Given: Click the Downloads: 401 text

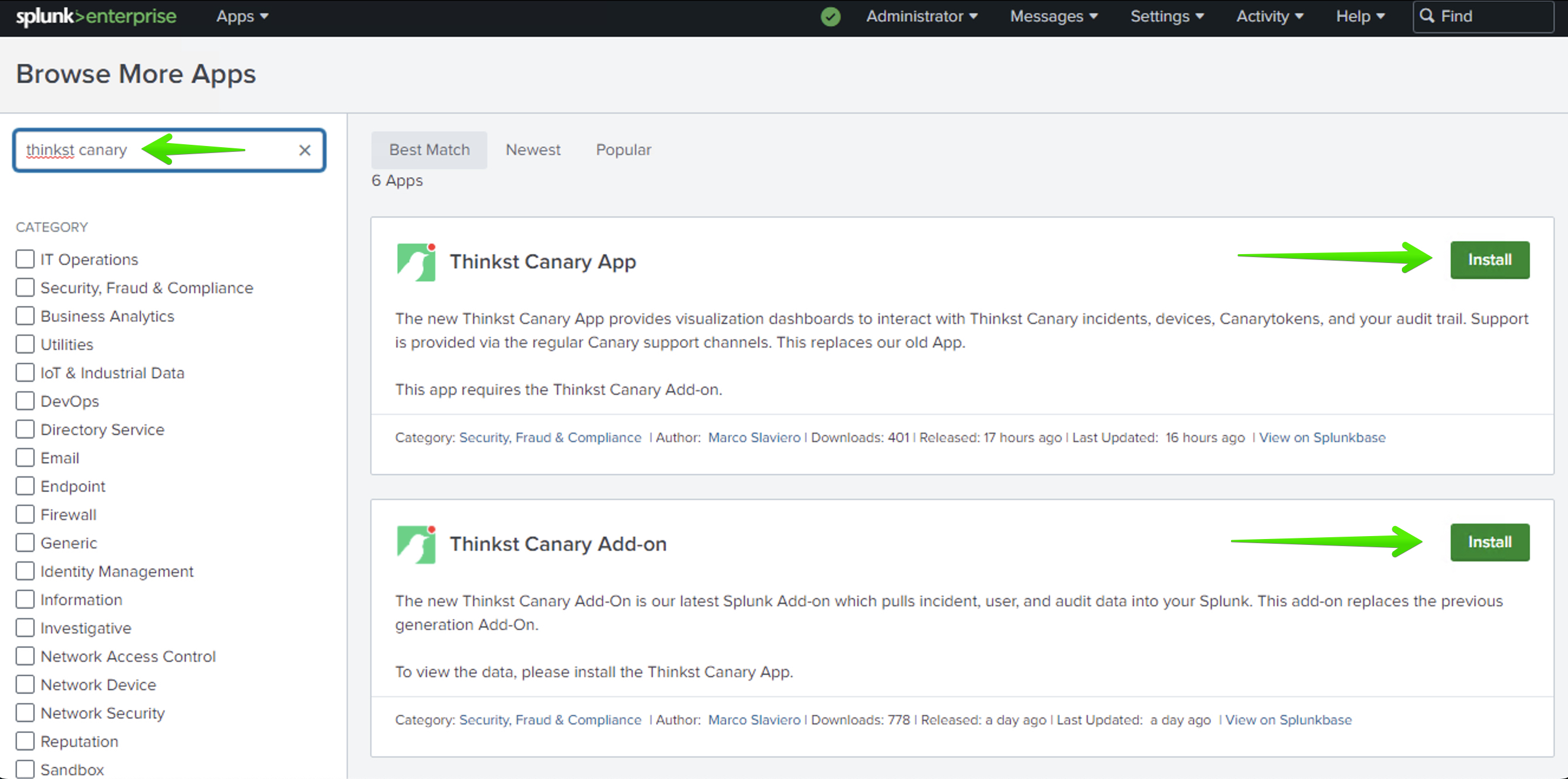Looking at the screenshot, I should 860,437.
